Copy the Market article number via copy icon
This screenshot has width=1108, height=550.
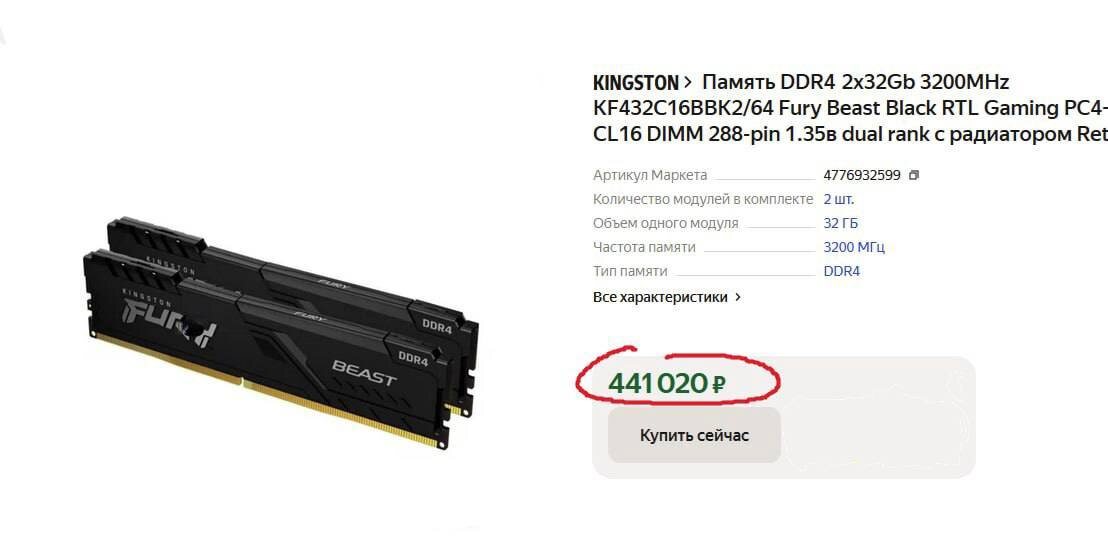[914, 175]
